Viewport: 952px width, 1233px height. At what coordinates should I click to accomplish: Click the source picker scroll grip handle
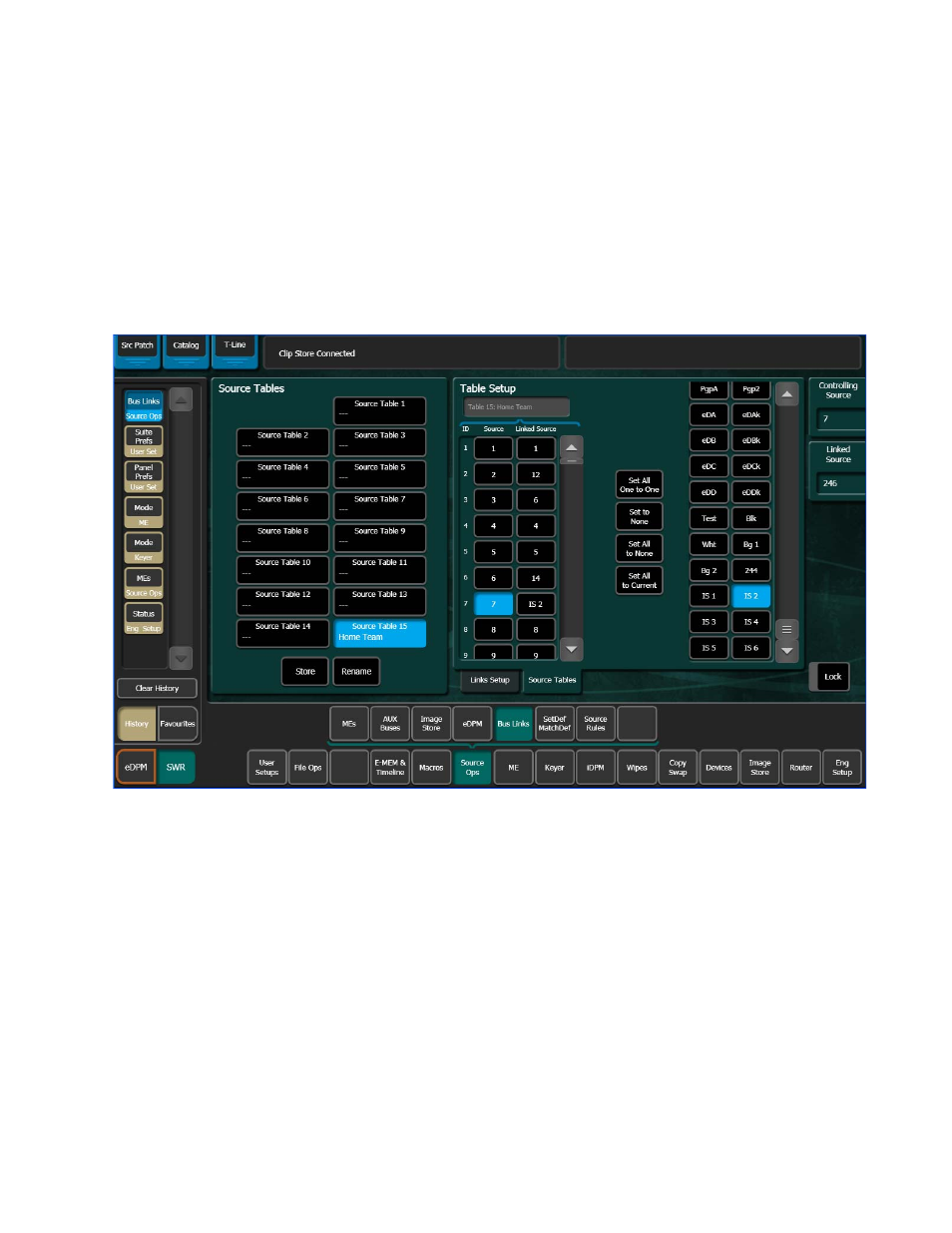(x=787, y=629)
